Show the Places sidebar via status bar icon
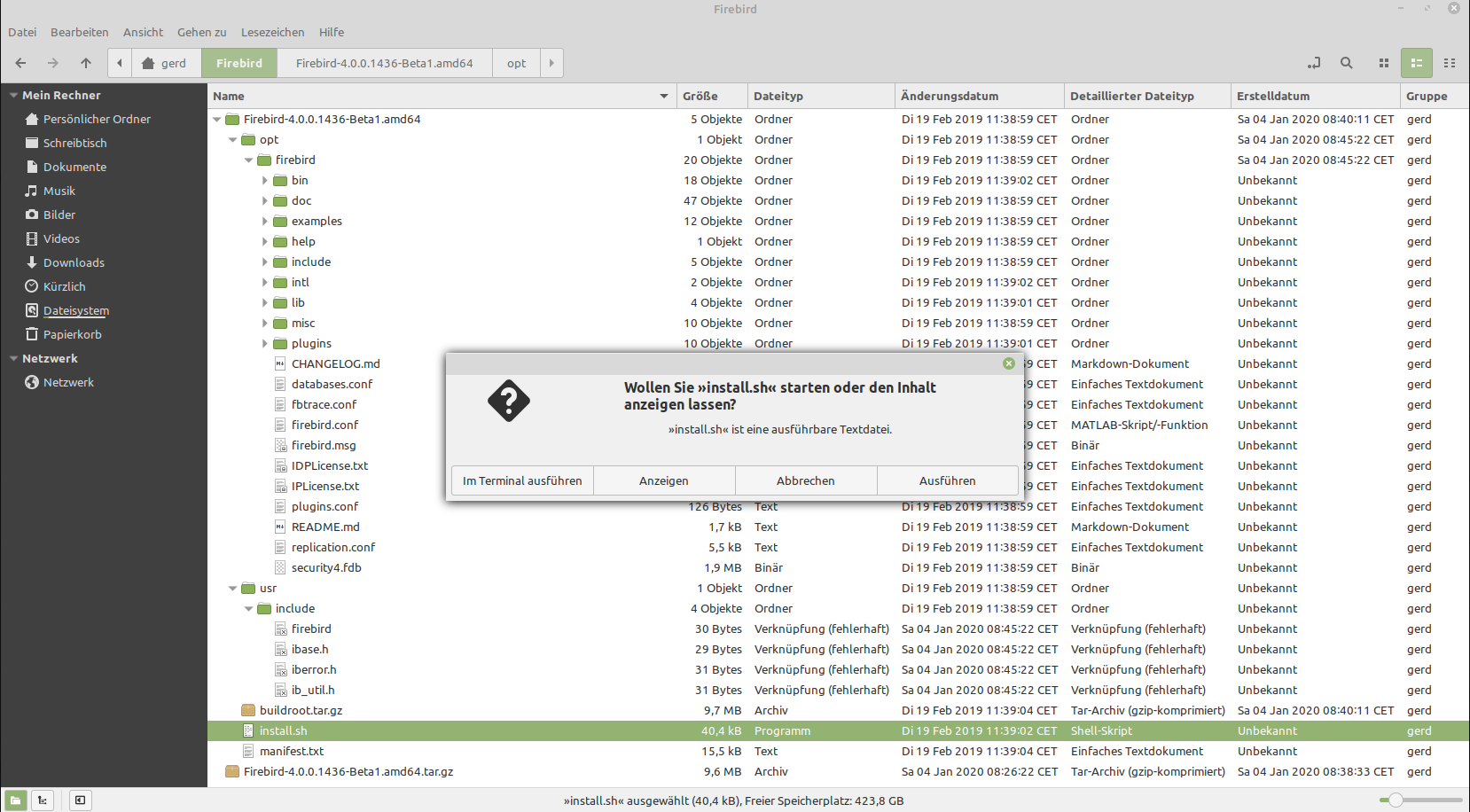This screenshot has width=1470, height=812. 15,800
